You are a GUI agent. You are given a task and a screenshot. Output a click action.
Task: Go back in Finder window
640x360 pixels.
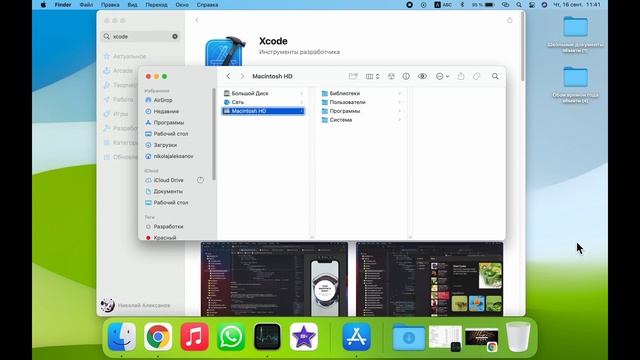[228, 76]
